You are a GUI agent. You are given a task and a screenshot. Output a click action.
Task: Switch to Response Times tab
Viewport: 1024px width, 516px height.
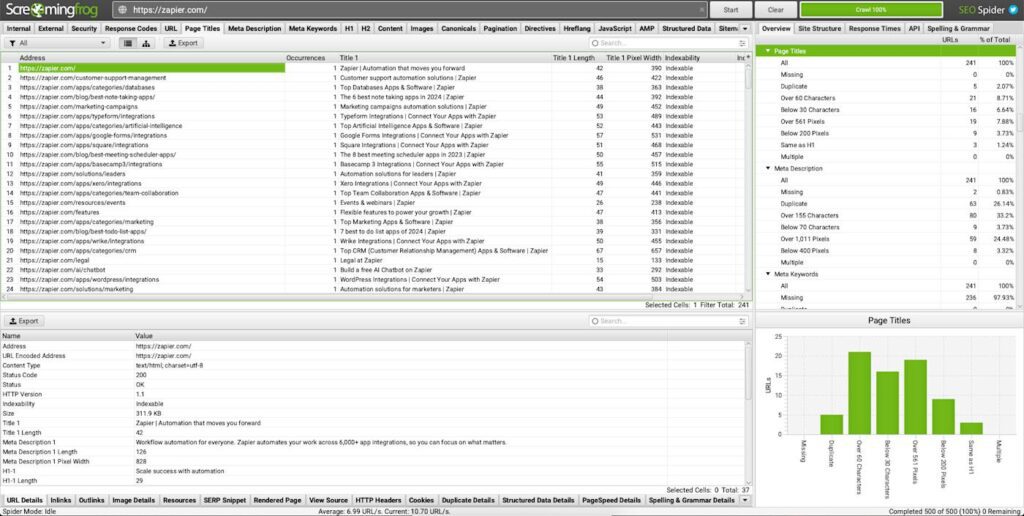click(x=874, y=29)
